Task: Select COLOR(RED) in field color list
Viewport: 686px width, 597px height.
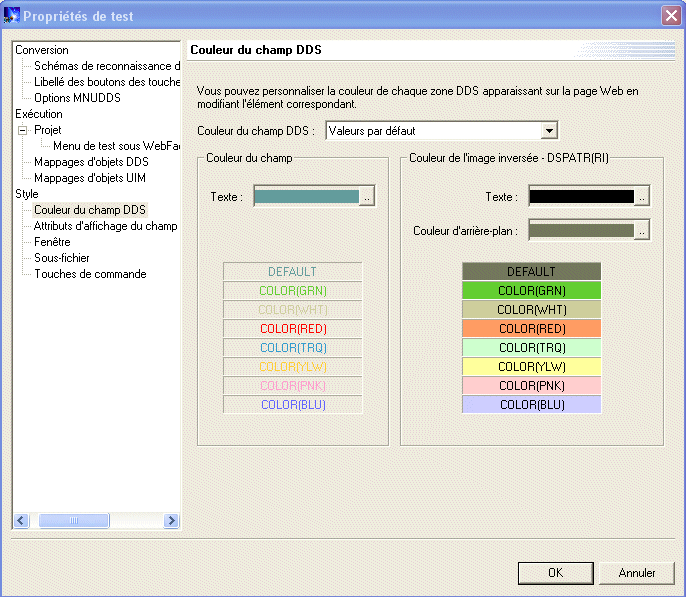Action: (292, 328)
